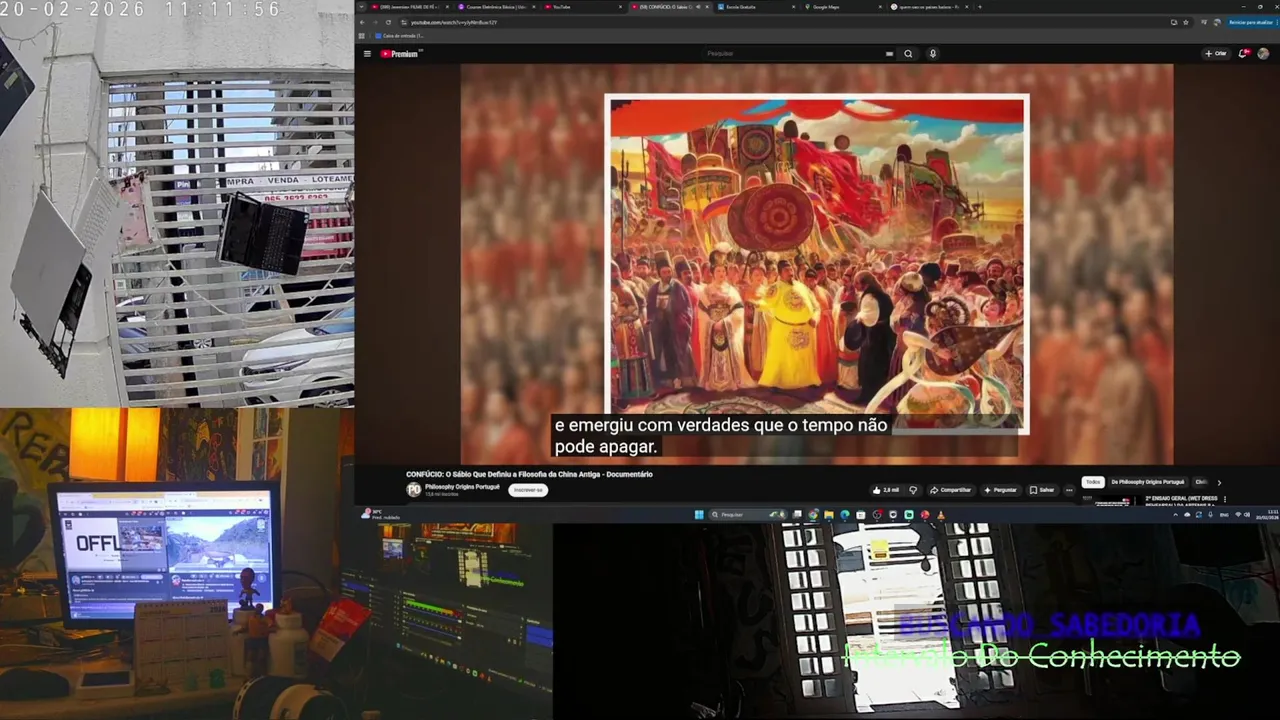The image size is (1280, 720).
Task: Open the Edge browser taskbar icon
Action: click(x=845, y=514)
